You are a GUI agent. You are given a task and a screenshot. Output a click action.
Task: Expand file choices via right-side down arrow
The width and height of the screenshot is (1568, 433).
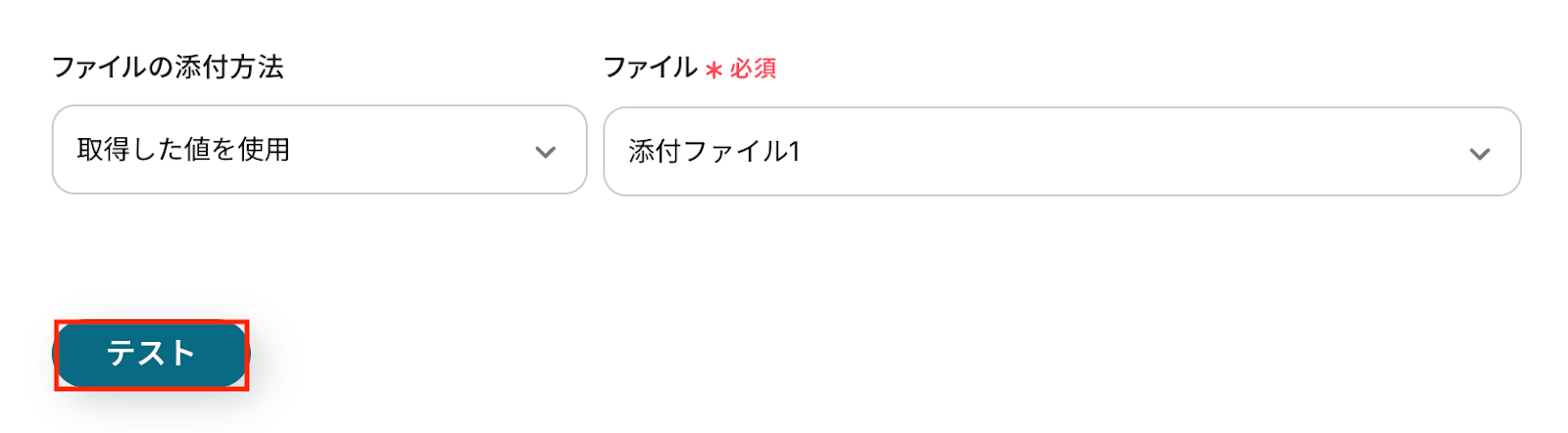tap(1480, 154)
